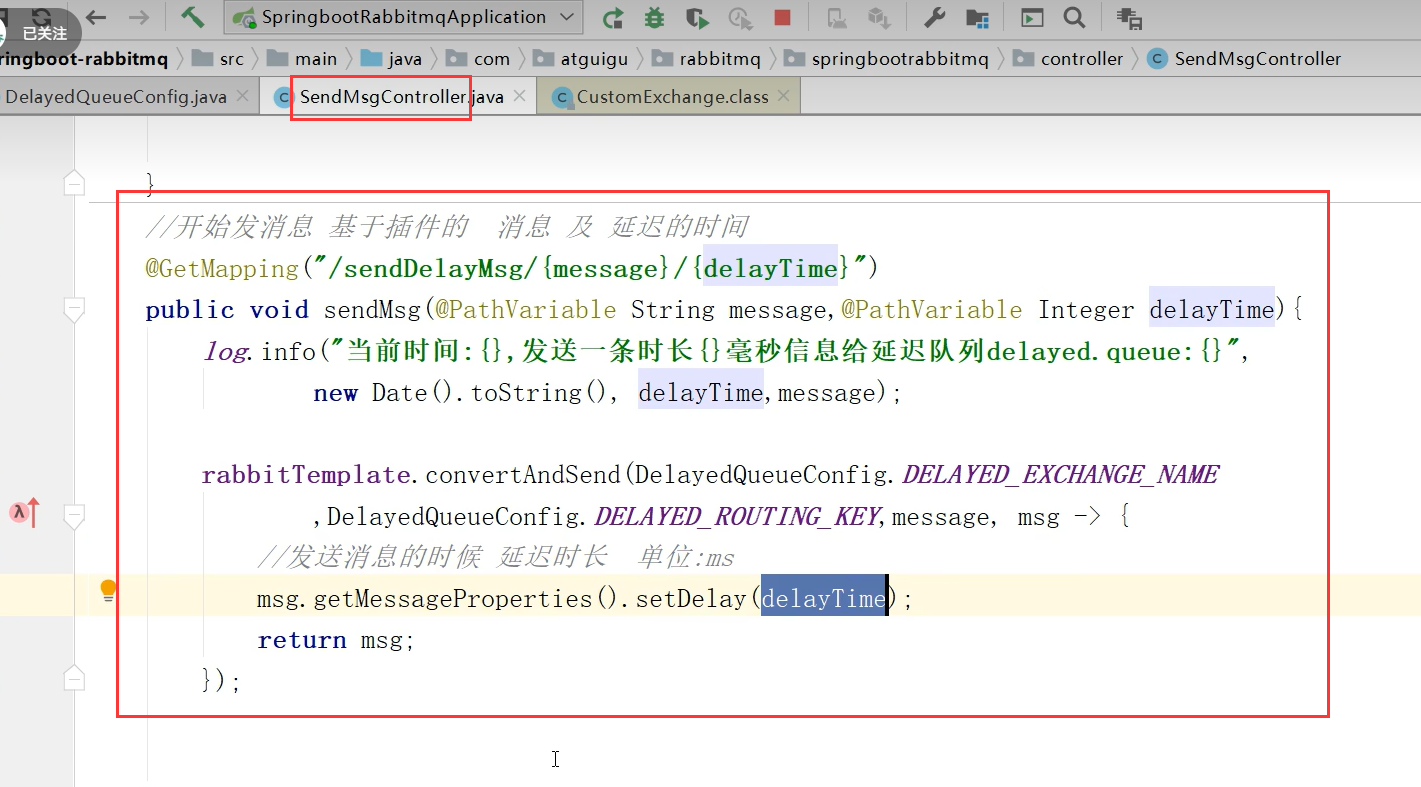Rerun the application with the green run arrow

click(613, 17)
